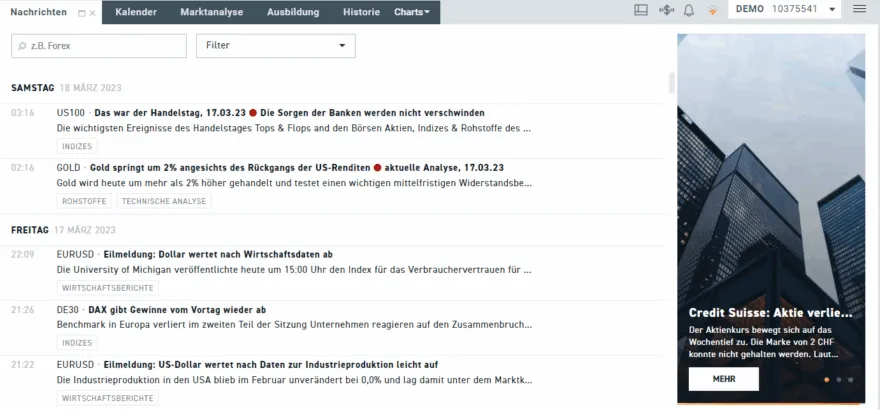Click the 21:26 timestamp
Viewport: 880px width, 410px height.
point(22,310)
